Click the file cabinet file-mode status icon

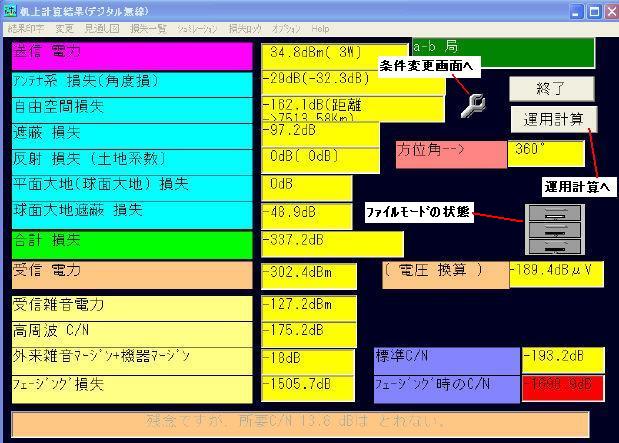coord(554,229)
